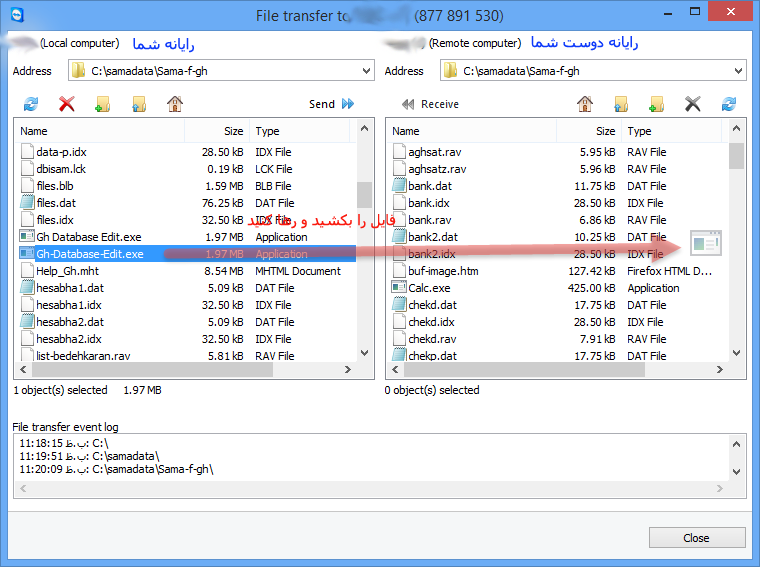Sort local list by Size column

click(217, 131)
